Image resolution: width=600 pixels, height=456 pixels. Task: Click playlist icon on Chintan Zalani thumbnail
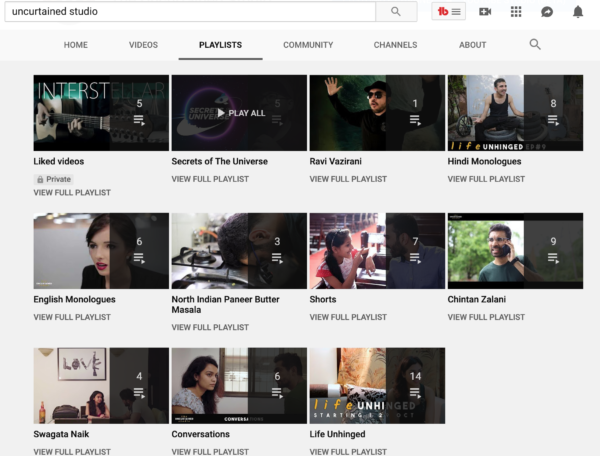(x=553, y=258)
